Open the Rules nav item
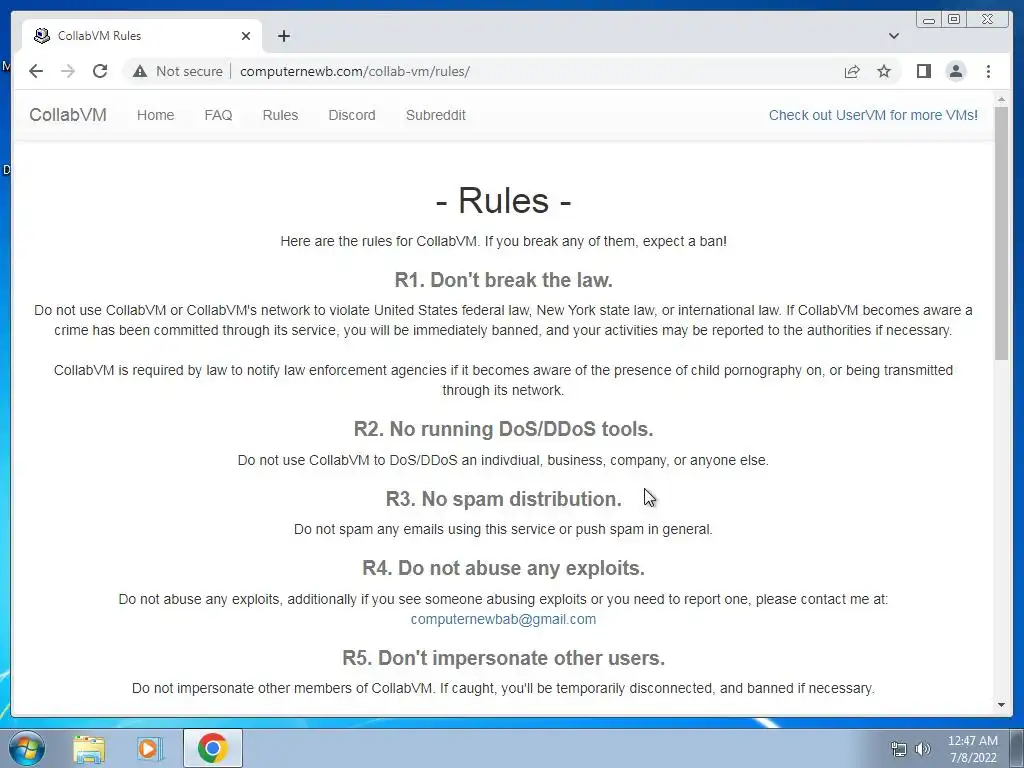This screenshot has height=768, width=1024. (x=280, y=115)
